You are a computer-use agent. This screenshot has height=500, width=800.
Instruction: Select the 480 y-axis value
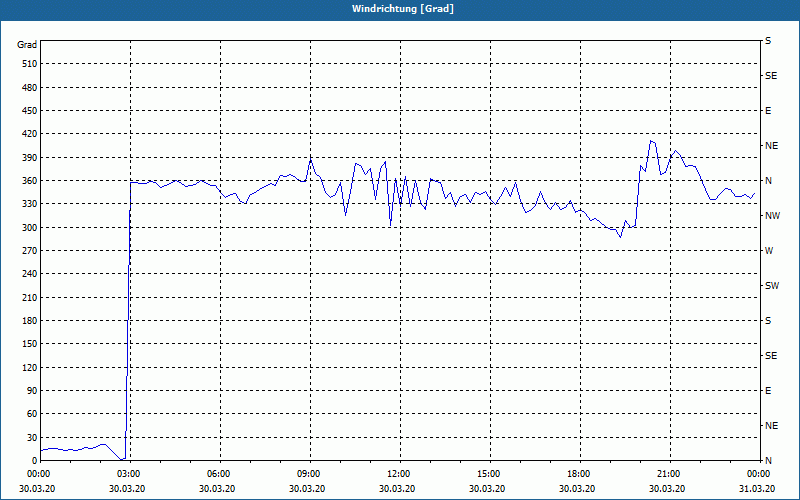point(29,88)
